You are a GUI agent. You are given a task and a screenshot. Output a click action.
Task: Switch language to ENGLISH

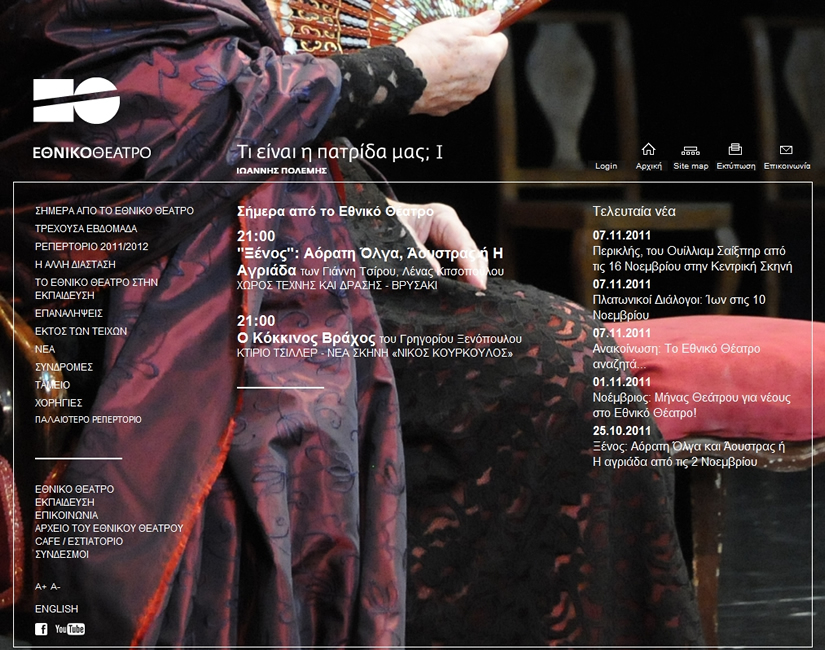coord(56,609)
